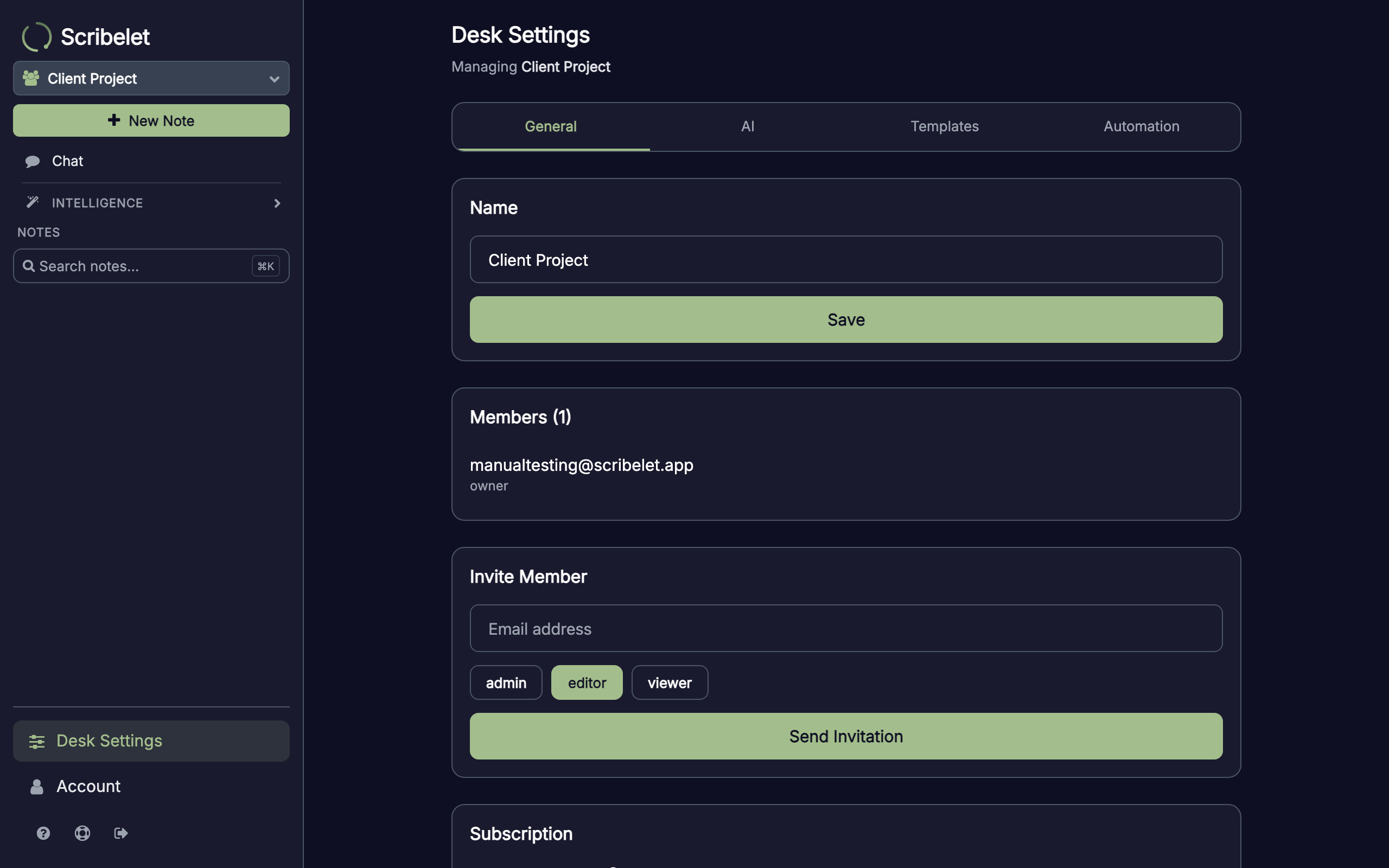Viewport: 1389px width, 868px height.
Task: Click member manualtesting@scribelet.app
Action: 582,465
